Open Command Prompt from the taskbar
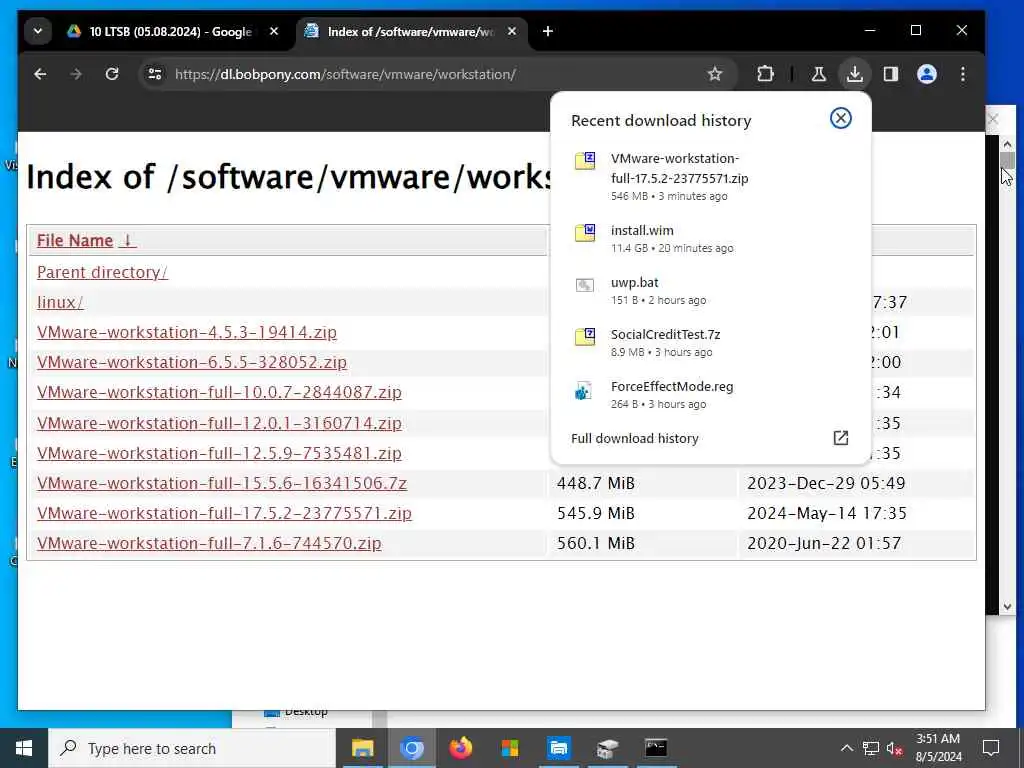1024x768 pixels. point(656,748)
